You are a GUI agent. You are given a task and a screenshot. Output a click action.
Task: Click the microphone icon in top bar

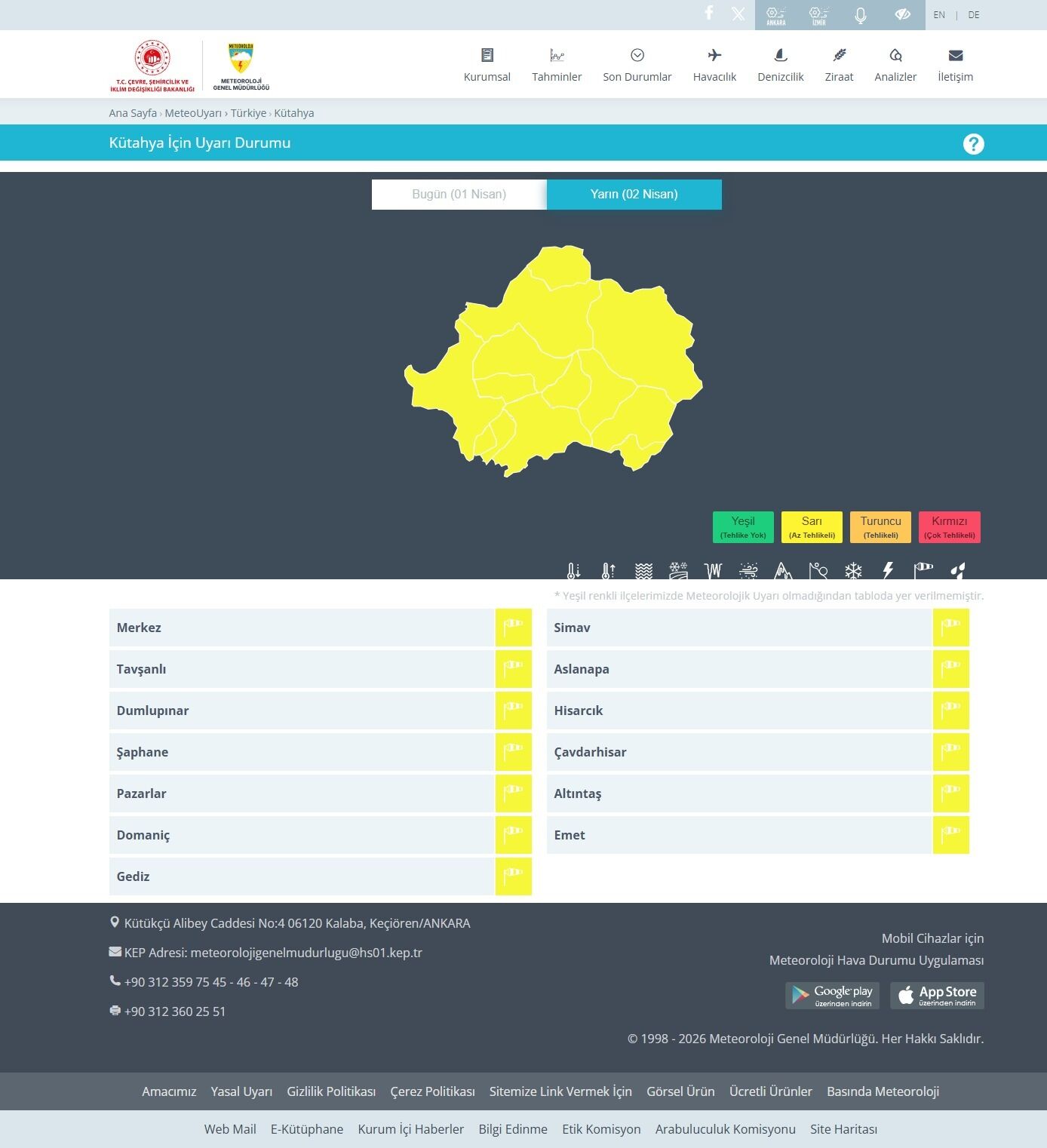[x=860, y=15]
